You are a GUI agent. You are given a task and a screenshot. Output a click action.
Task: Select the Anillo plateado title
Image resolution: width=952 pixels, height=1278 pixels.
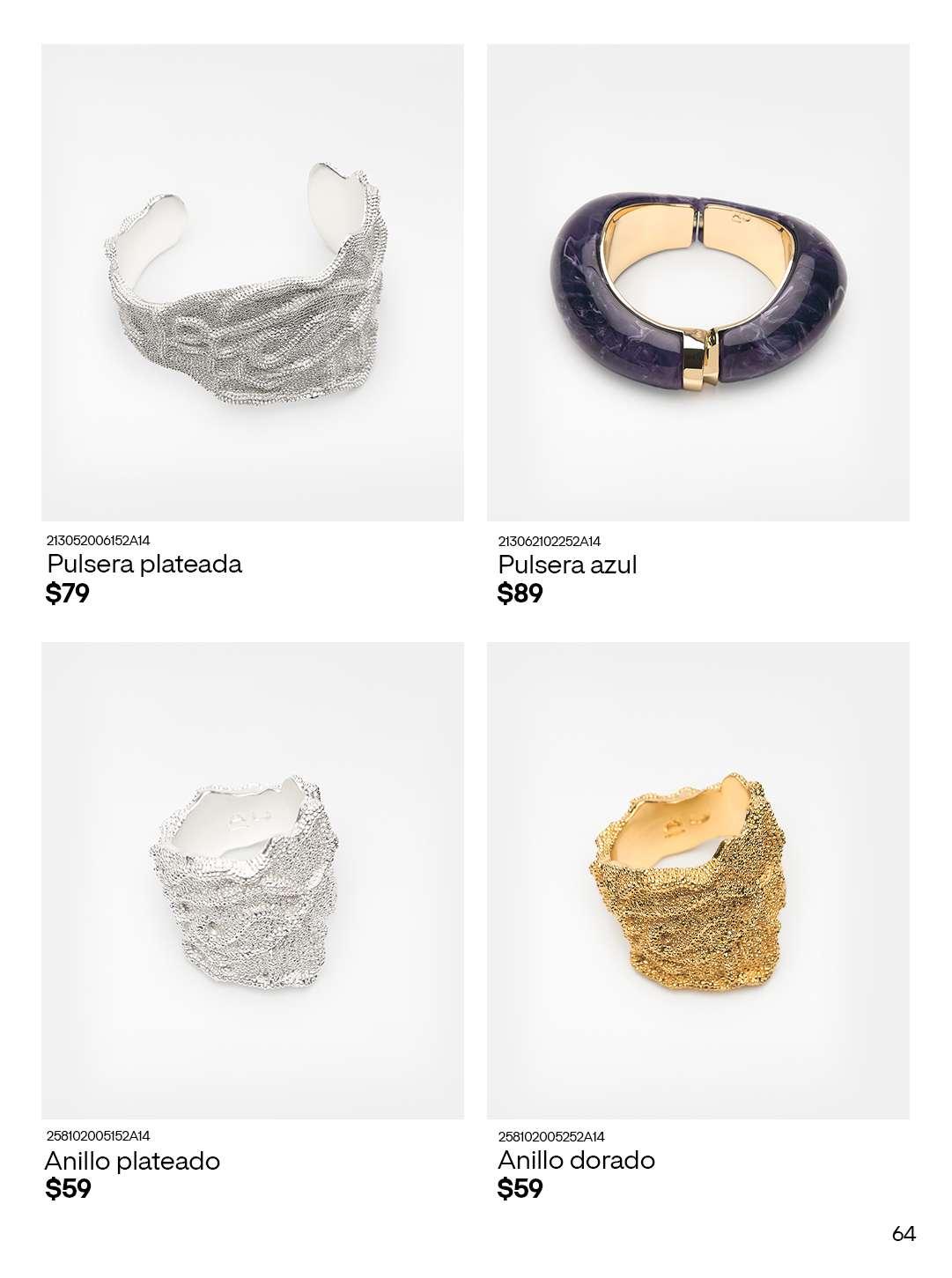click(x=132, y=1161)
